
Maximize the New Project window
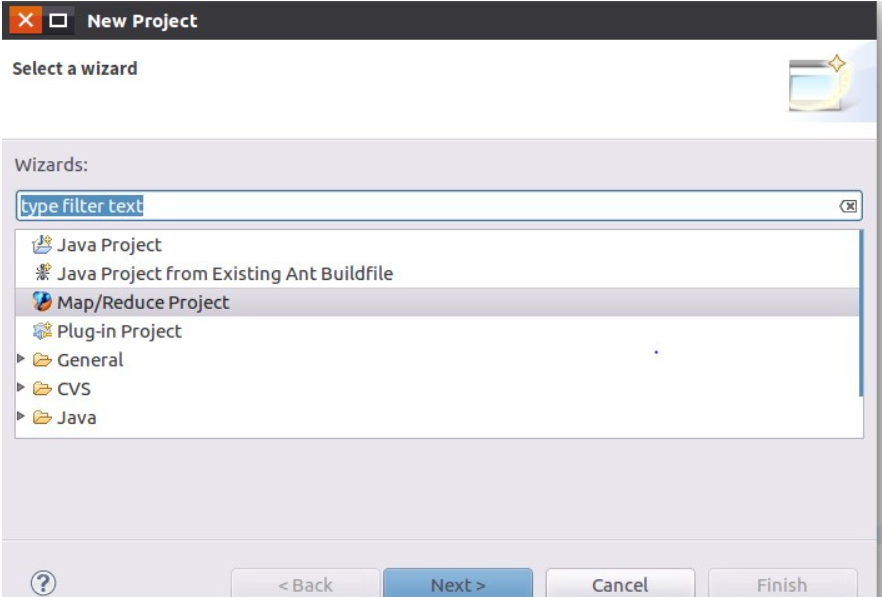click(x=59, y=20)
